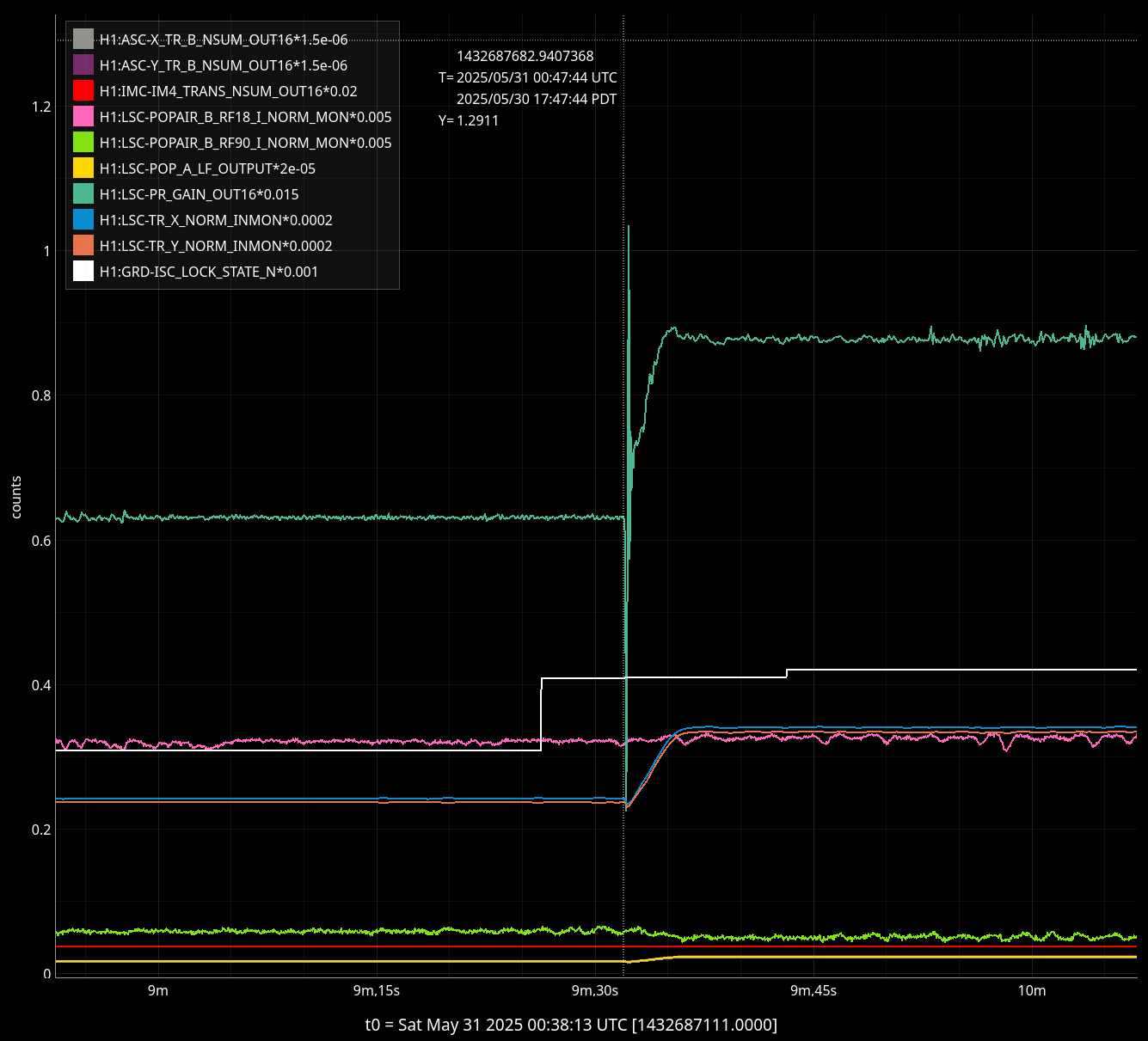Click the PDT timestamp 2025/05/30 17:47:44
This screenshot has width=1148, height=1041.
pyautogui.click(x=537, y=100)
